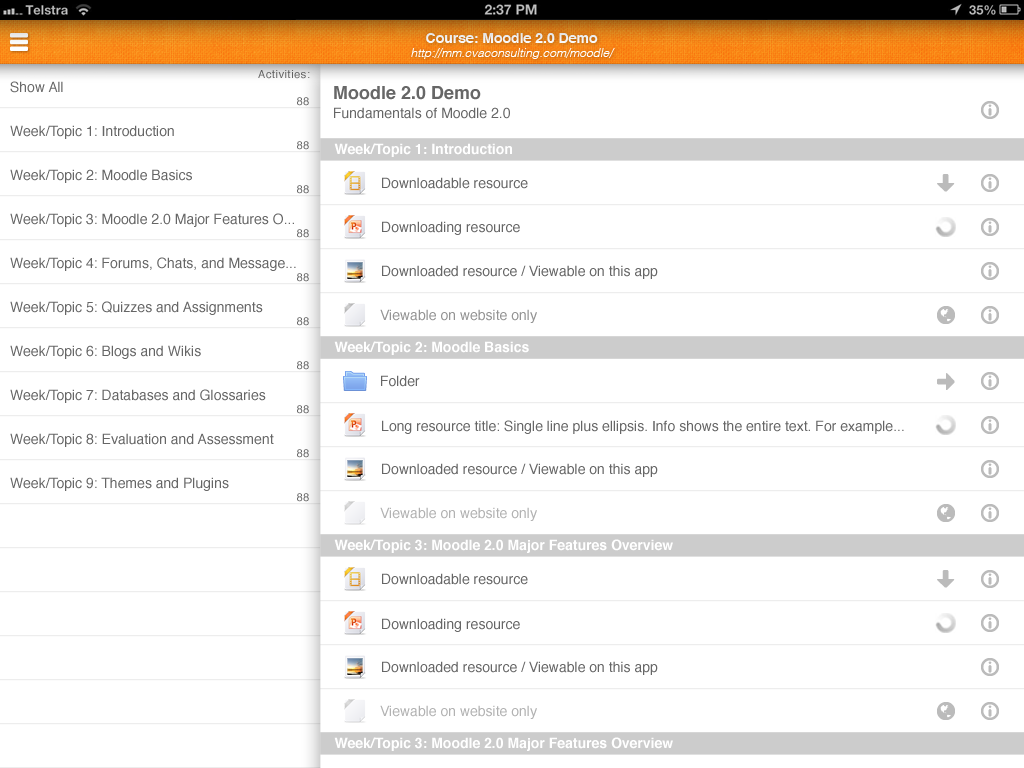Open info for Long resource title item

[989, 425]
